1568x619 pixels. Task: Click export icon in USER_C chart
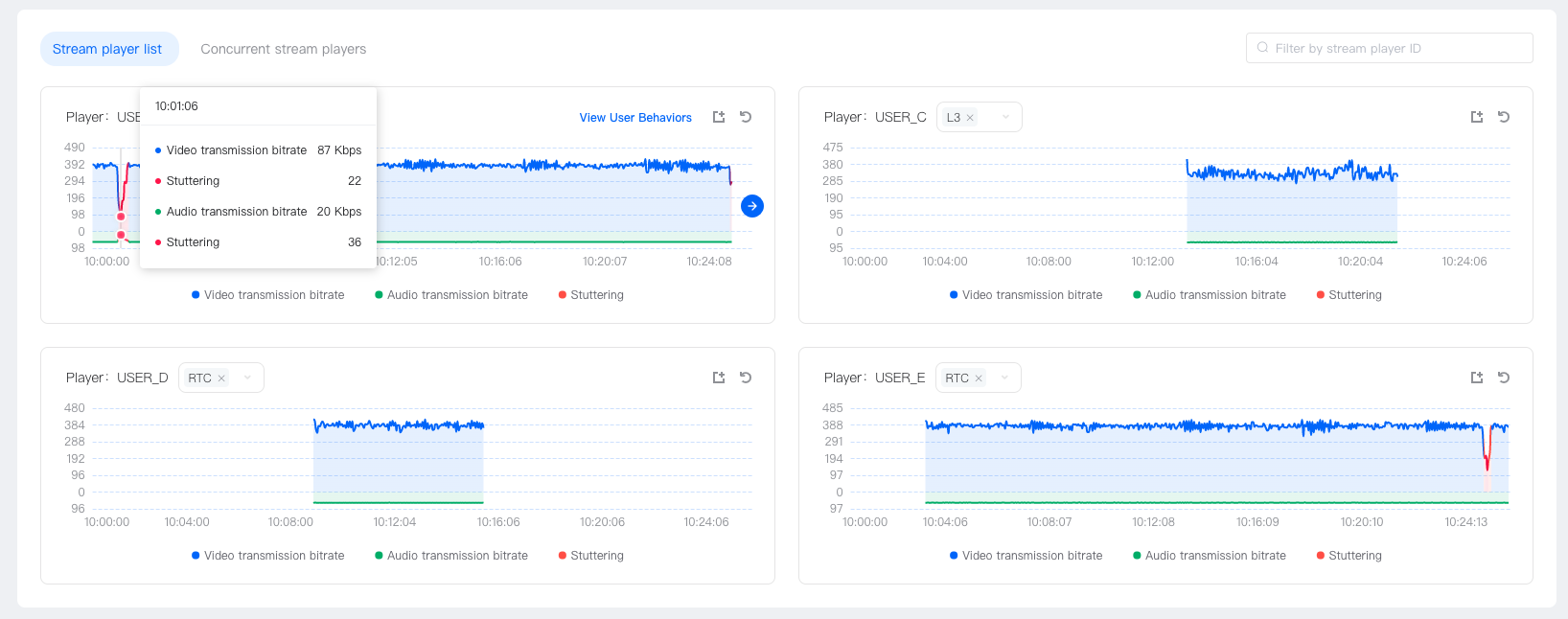tap(1476, 117)
